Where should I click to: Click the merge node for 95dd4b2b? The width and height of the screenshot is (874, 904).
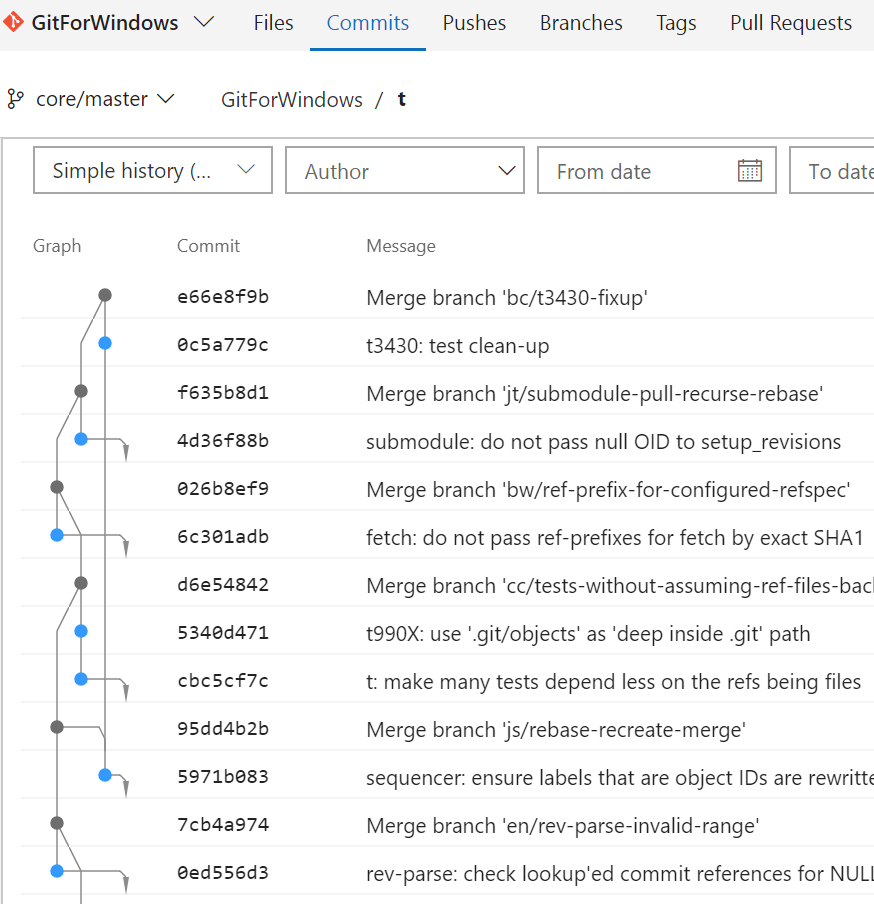point(56,727)
